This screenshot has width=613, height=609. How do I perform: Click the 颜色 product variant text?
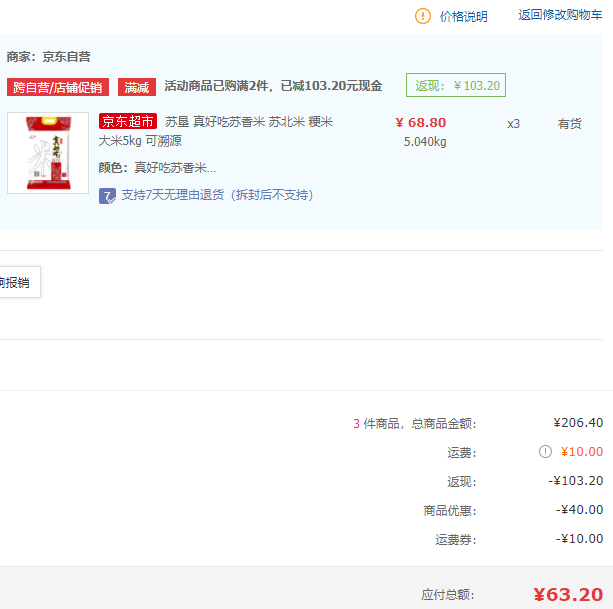coord(157,168)
